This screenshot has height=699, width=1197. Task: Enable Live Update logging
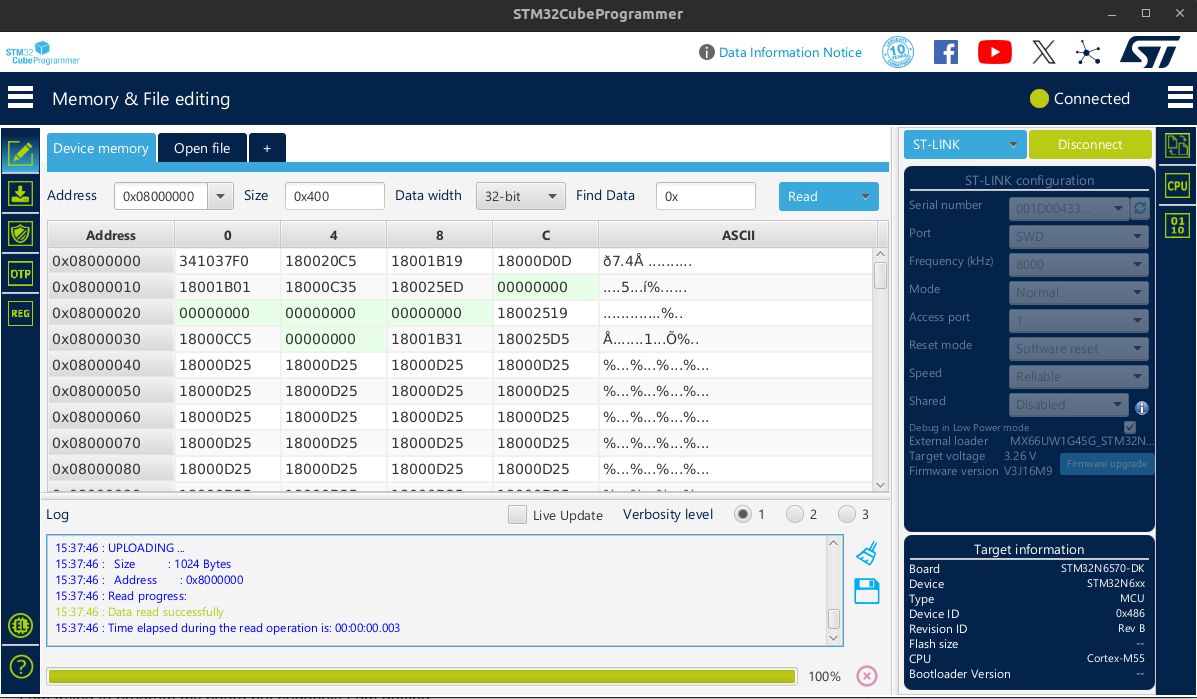(x=517, y=514)
